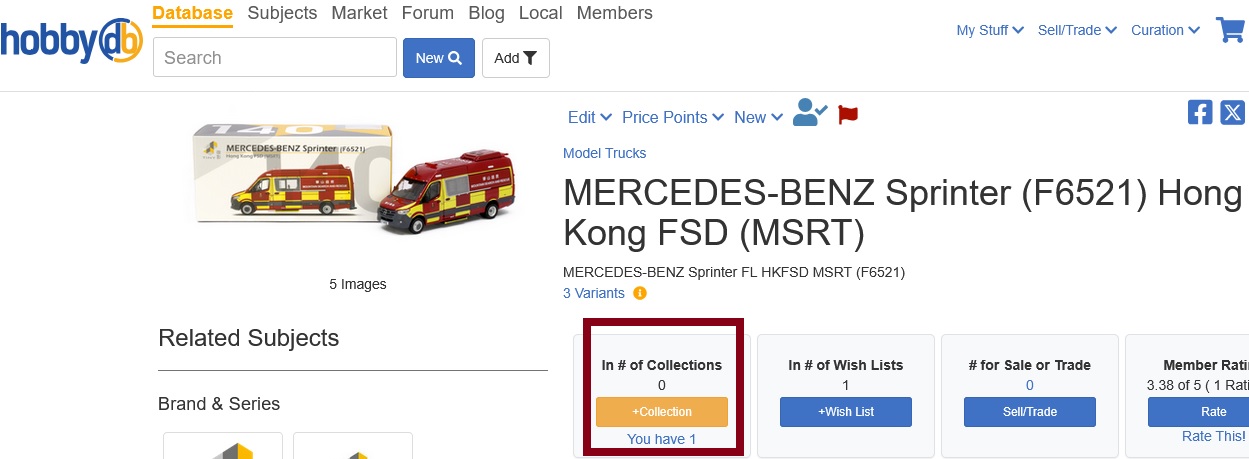Expand the Curation menu
This screenshot has height=459, width=1249.
click(1165, 30)
